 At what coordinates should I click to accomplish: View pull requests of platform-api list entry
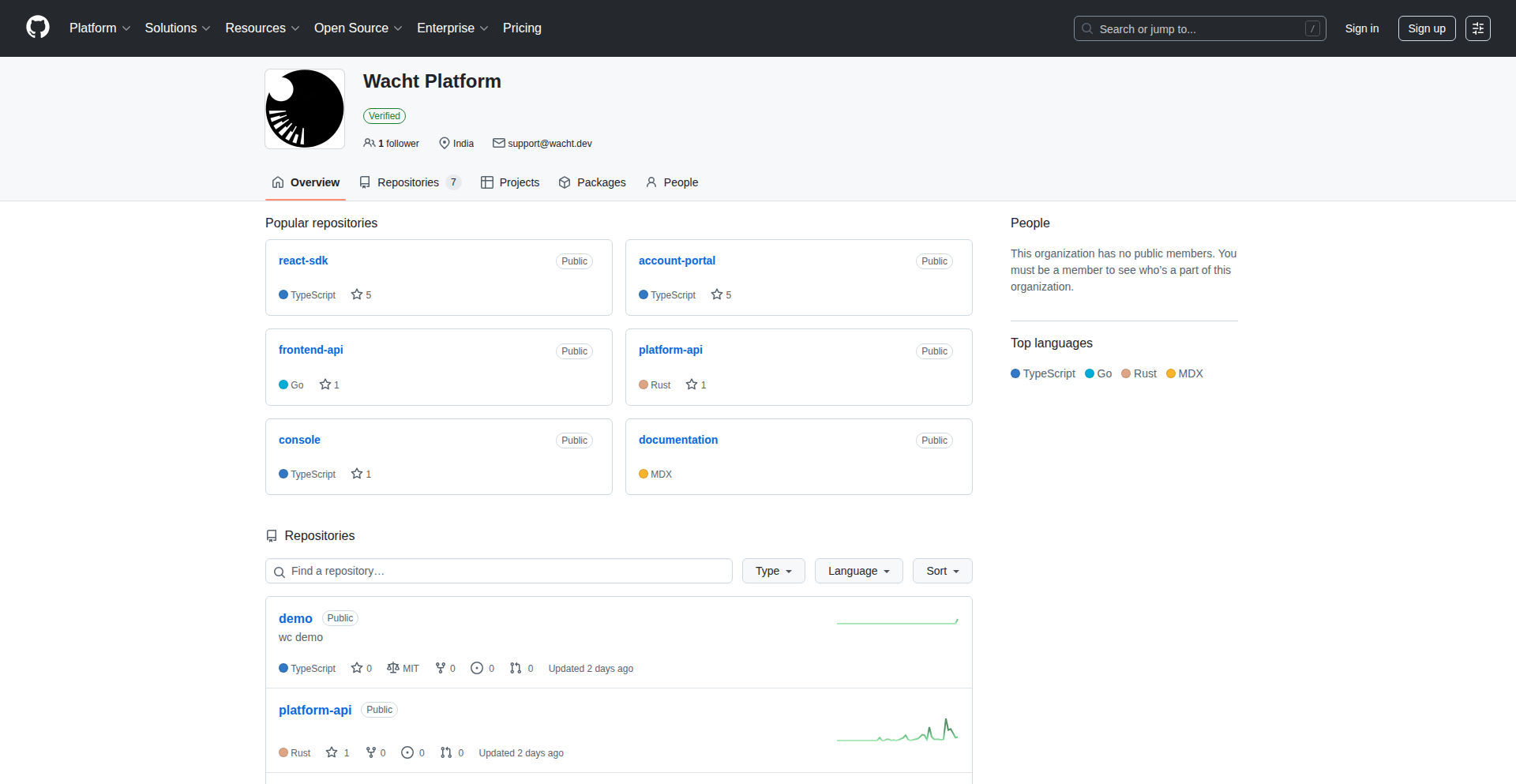tap(452, 752)
